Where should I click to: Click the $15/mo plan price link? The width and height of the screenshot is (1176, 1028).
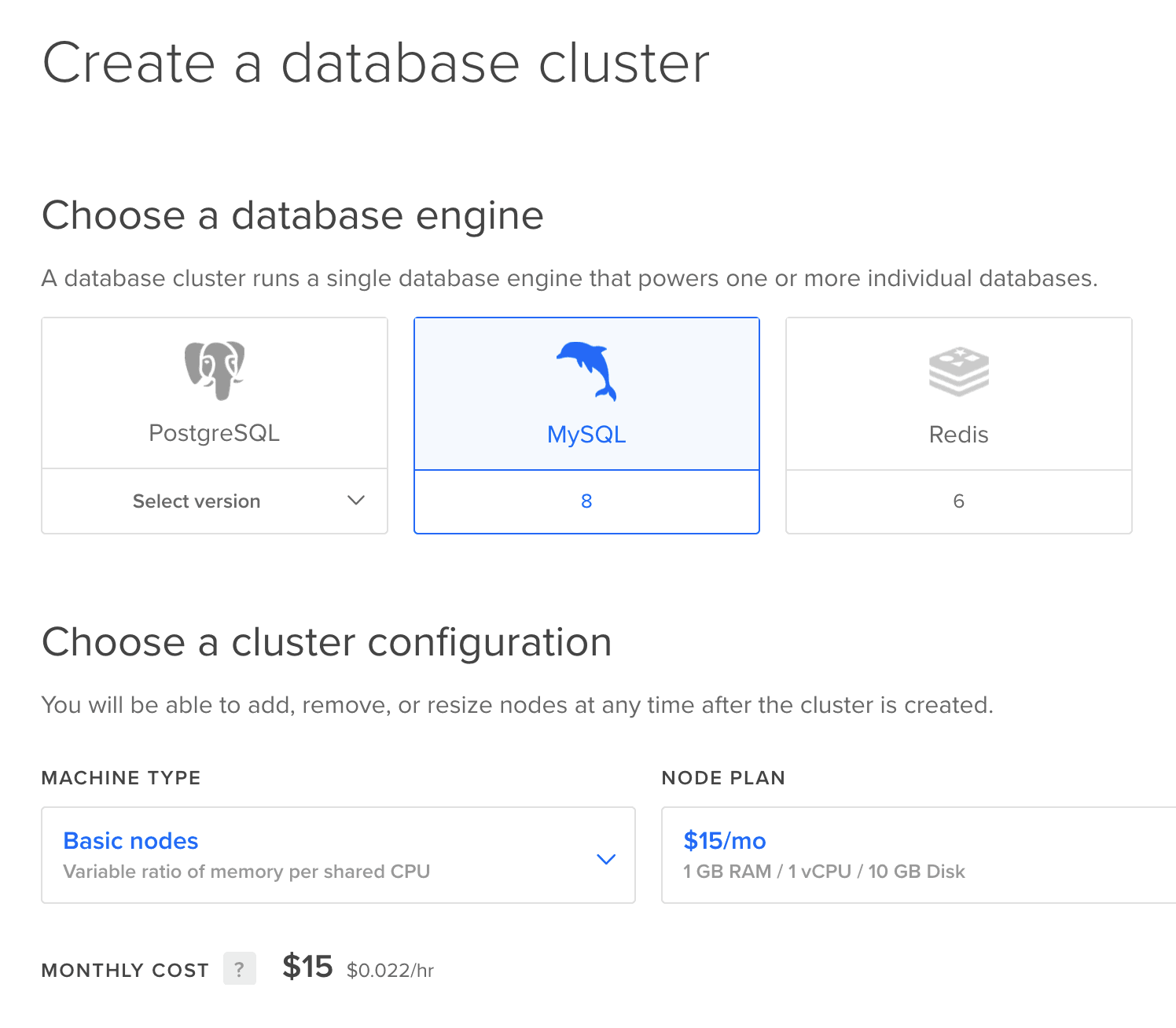[723, 841]
